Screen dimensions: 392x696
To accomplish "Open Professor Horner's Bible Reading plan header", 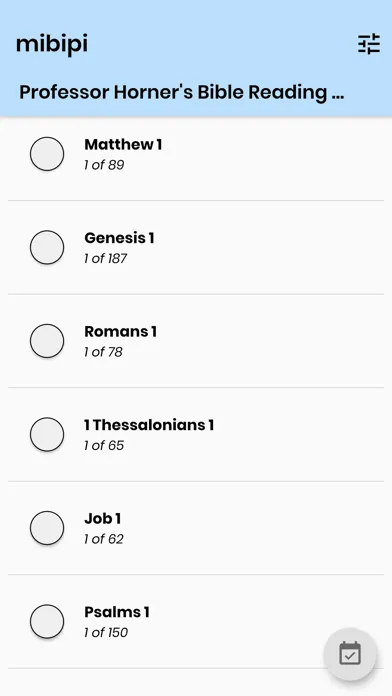I will (182, 92).
